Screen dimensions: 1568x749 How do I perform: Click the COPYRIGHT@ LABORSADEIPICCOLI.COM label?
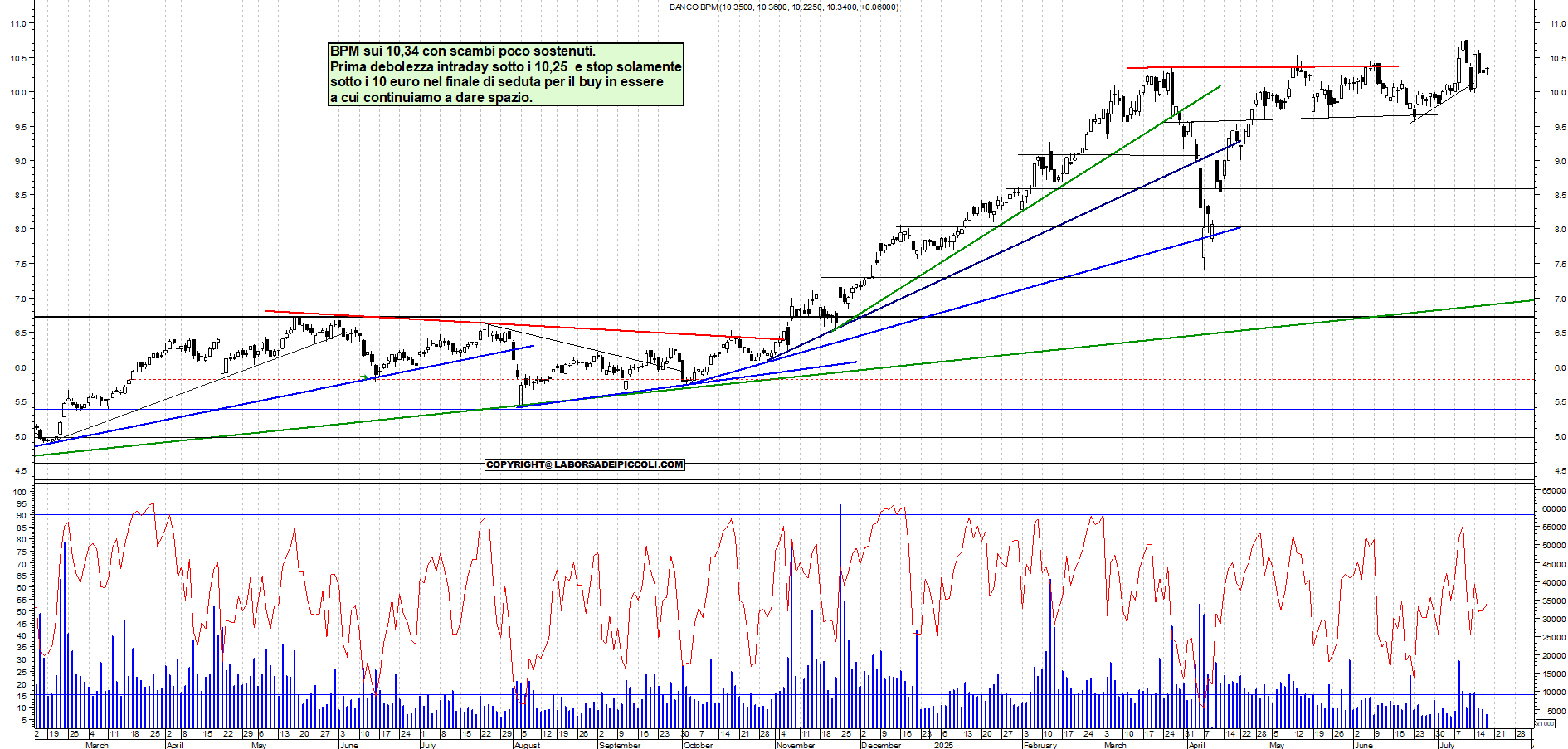585,464
